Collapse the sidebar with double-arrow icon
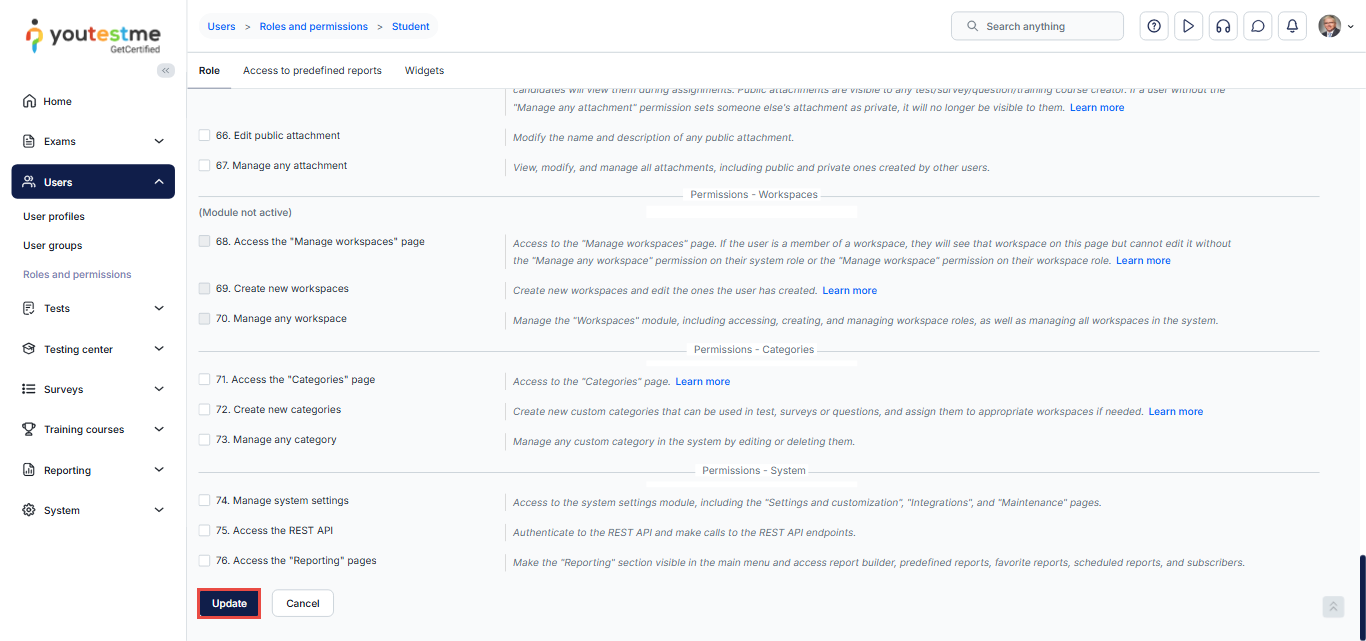The height and width of the screenshot is (641, 1366). click(166, 70)
